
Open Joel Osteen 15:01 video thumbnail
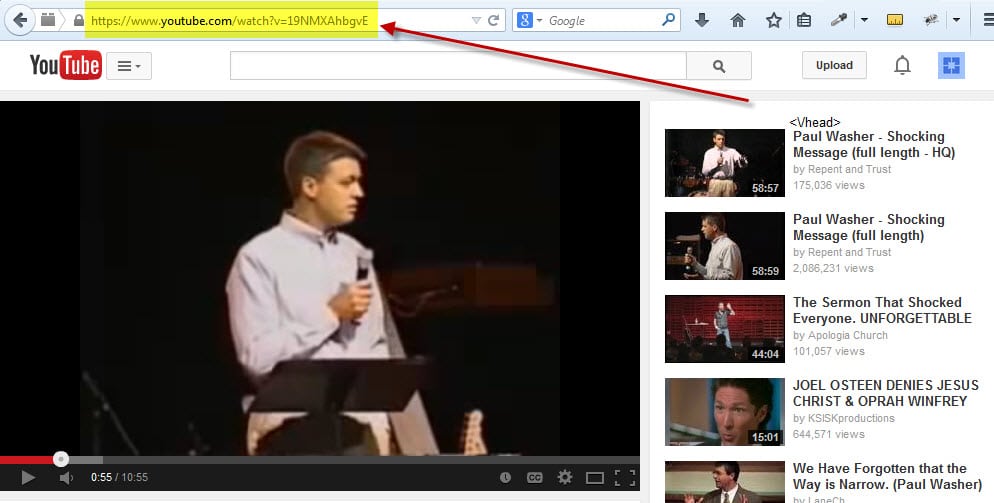pos(725,412)
